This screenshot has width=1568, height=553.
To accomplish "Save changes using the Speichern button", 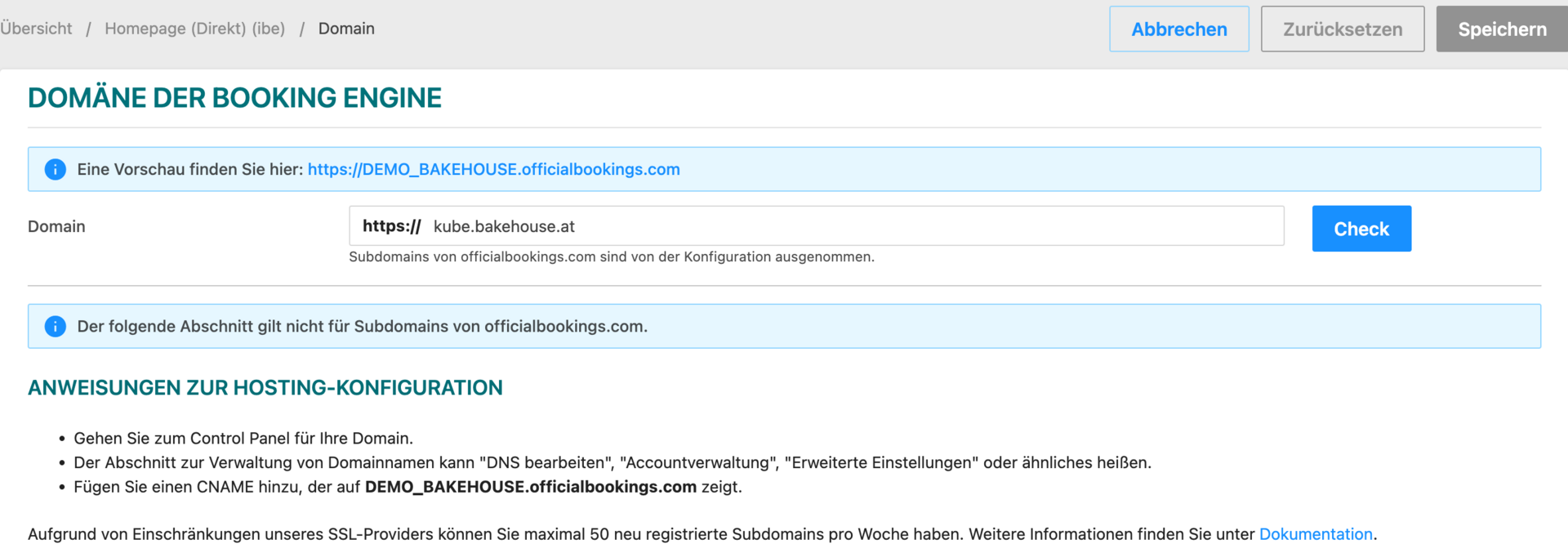I will 1501,29.
